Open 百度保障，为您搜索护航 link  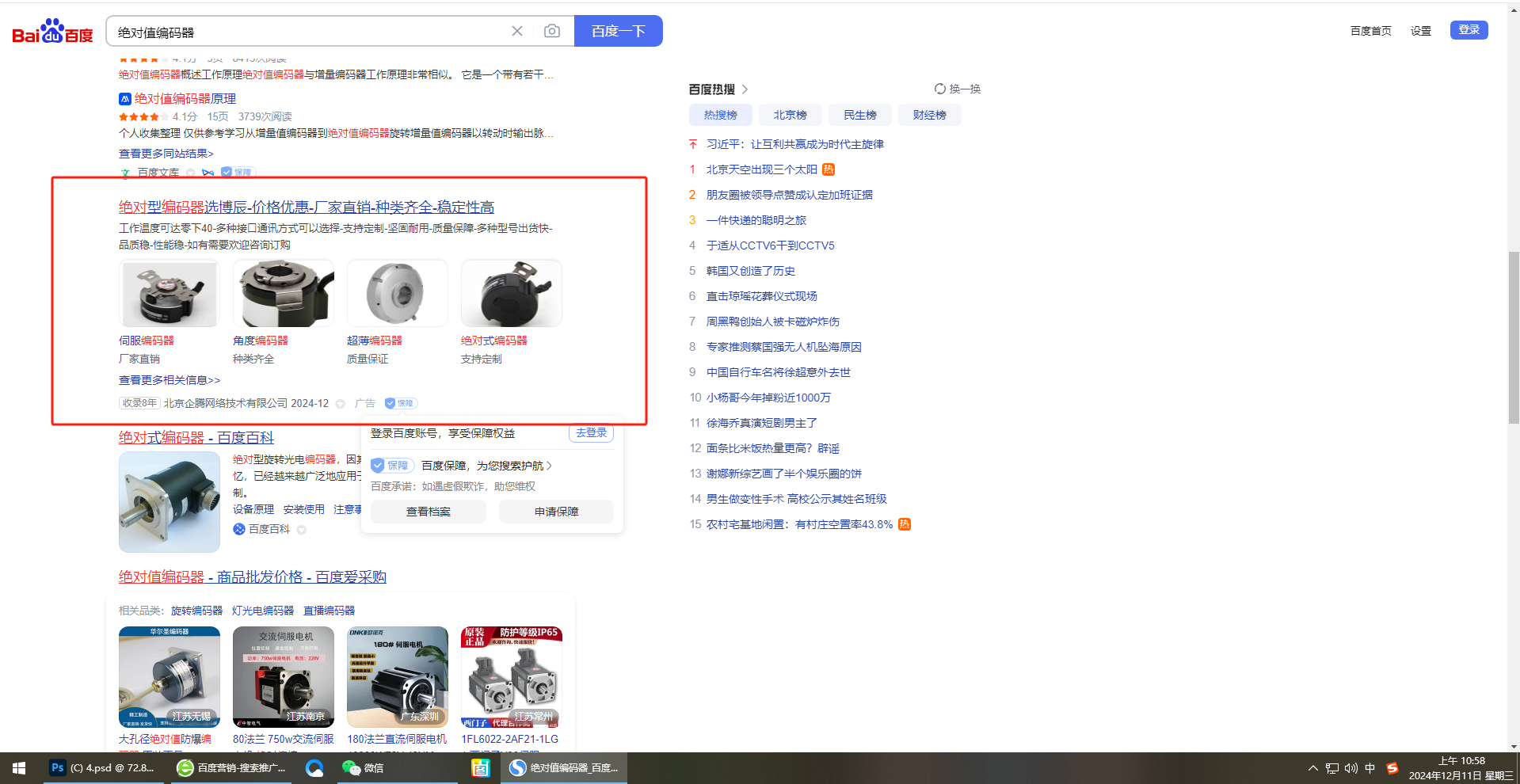(487, 466)
